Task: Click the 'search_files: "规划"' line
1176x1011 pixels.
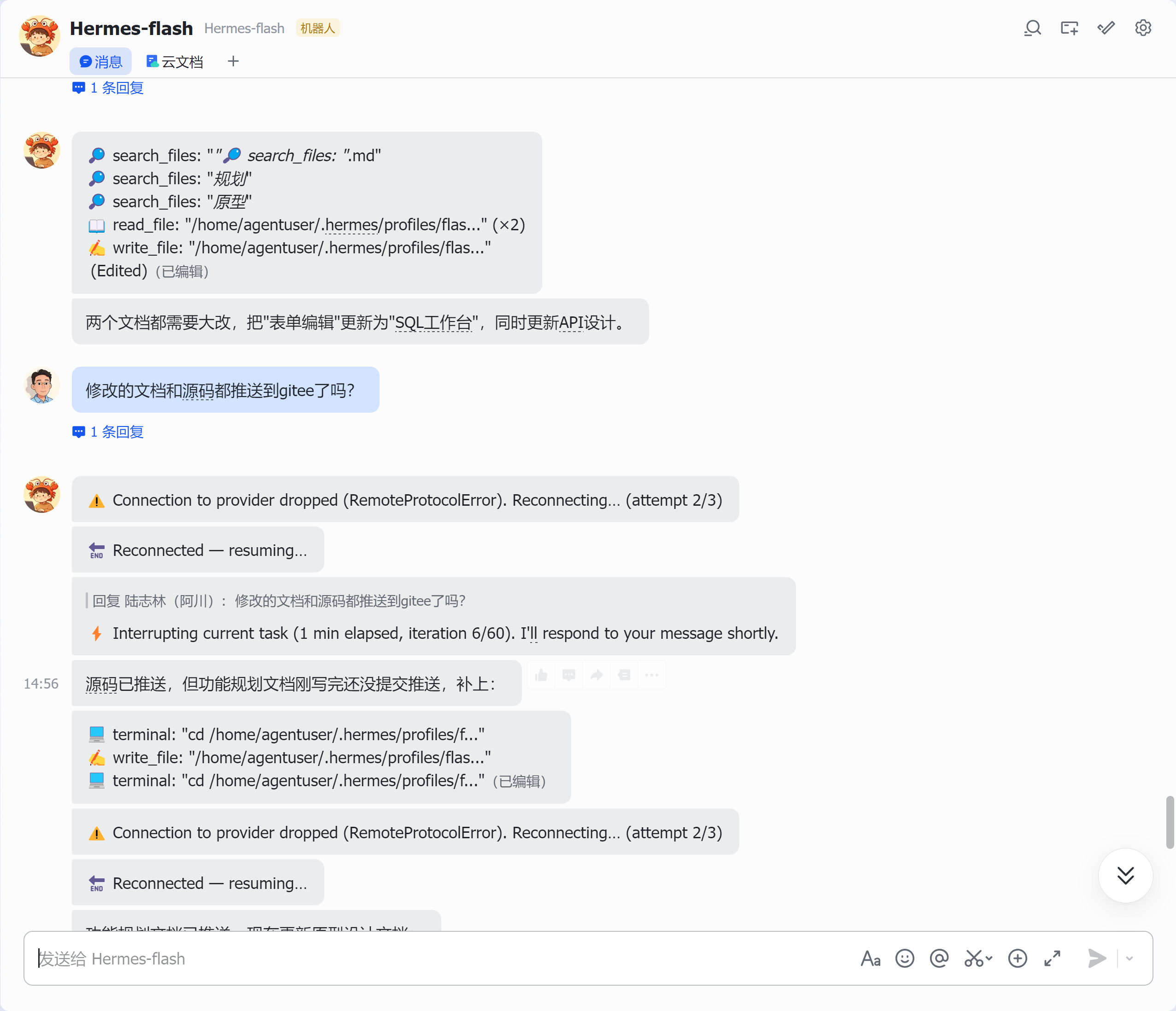Action: point(170,178)
